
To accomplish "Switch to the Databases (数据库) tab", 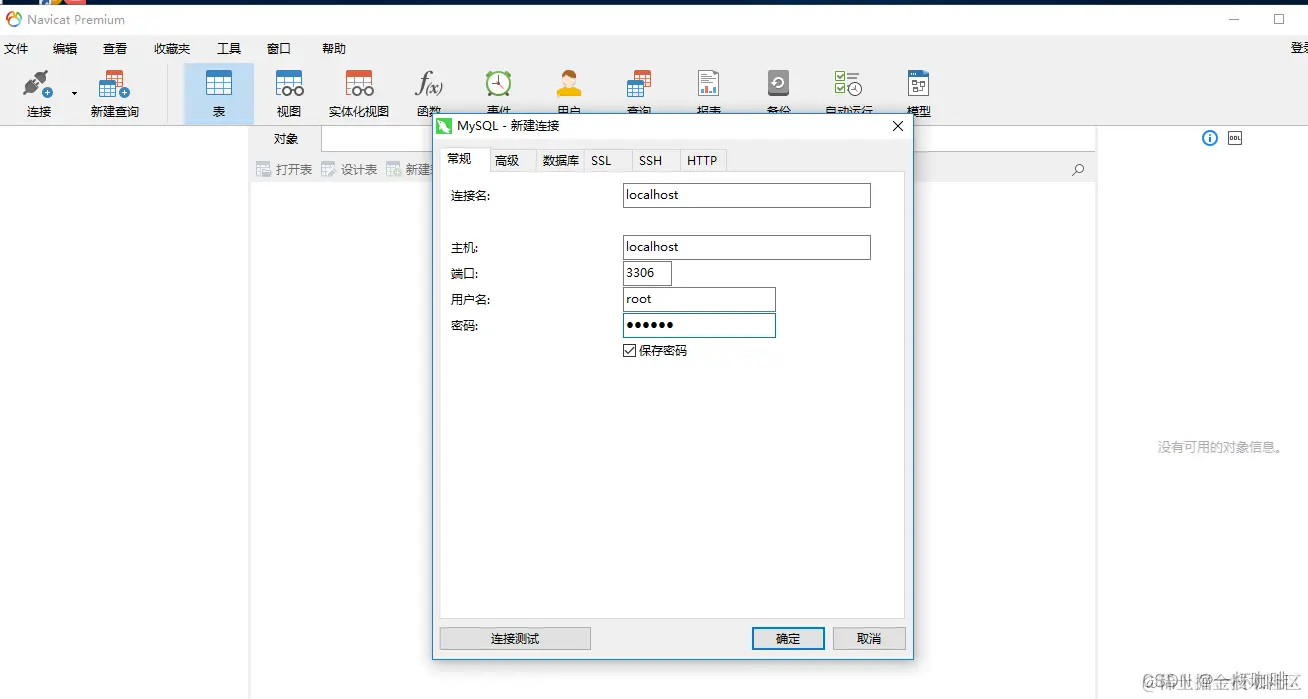I will (x=561, y=160).
